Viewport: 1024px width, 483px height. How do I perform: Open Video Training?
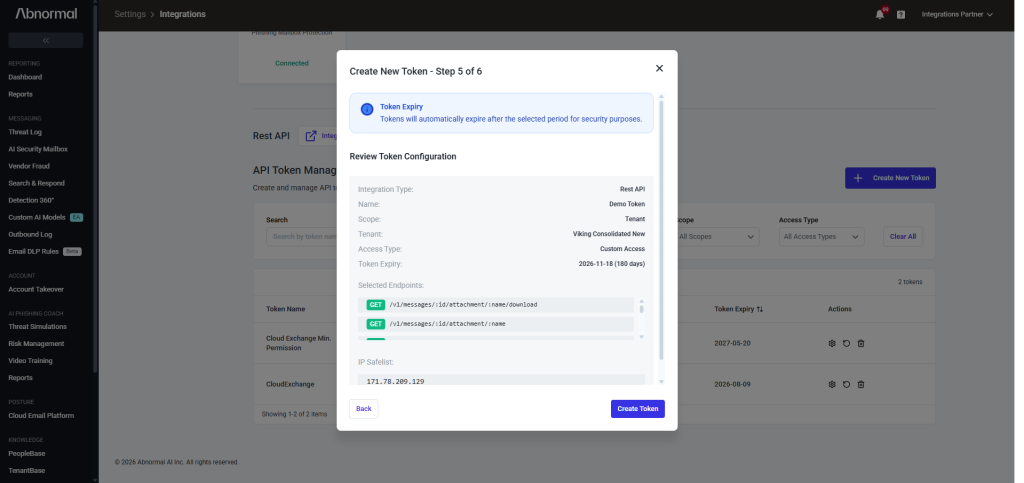30,360
